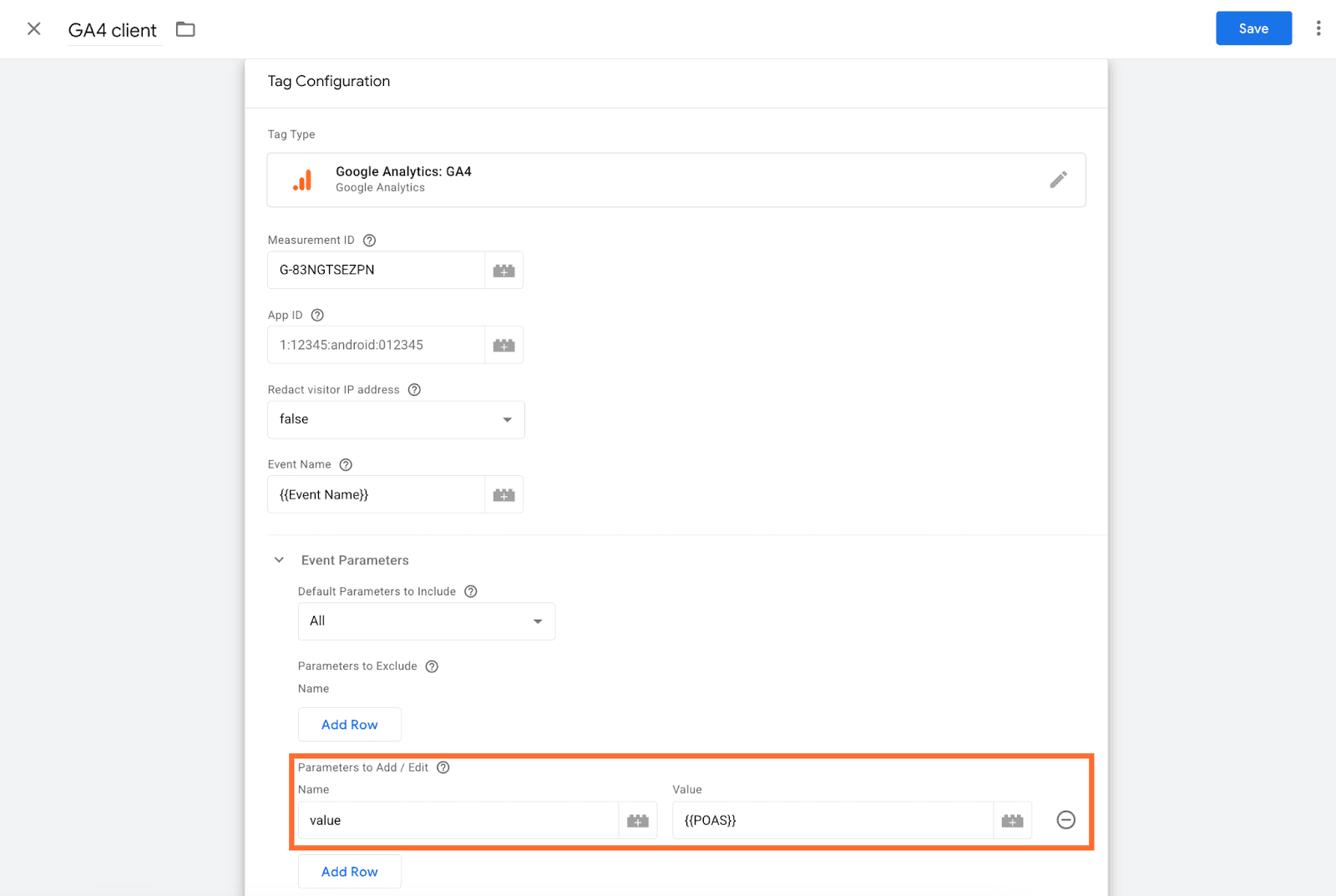
Task: Close the GA4 client editor
Action: (33, 28)
